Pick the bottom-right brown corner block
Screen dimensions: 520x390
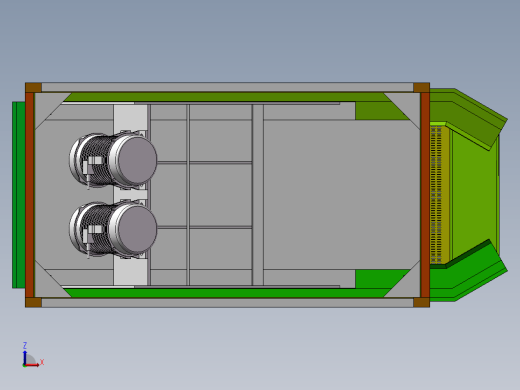pyautogui.click(x=421, y=302)
